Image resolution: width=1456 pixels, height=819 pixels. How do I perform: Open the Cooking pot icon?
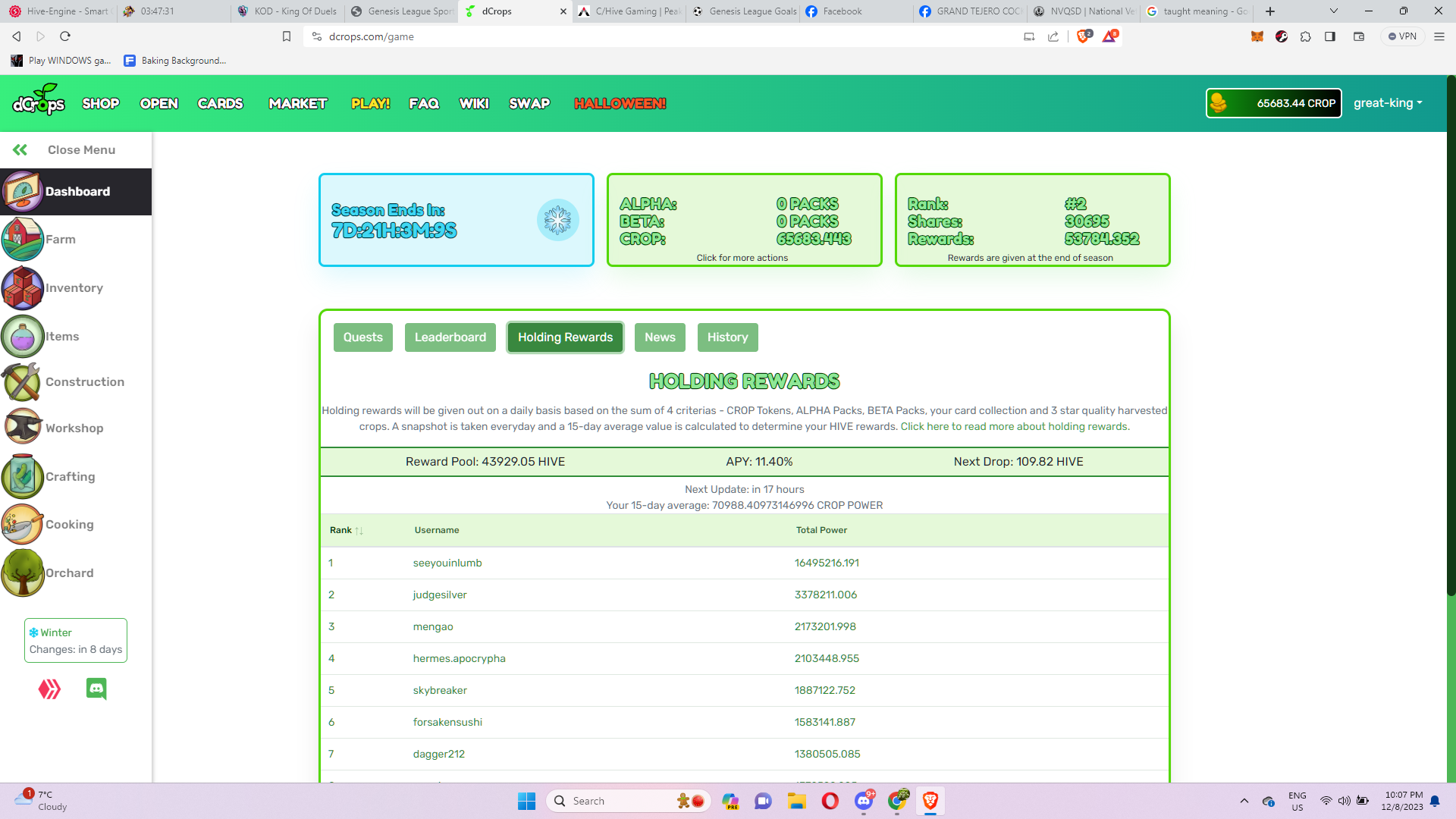pos(22,524)
